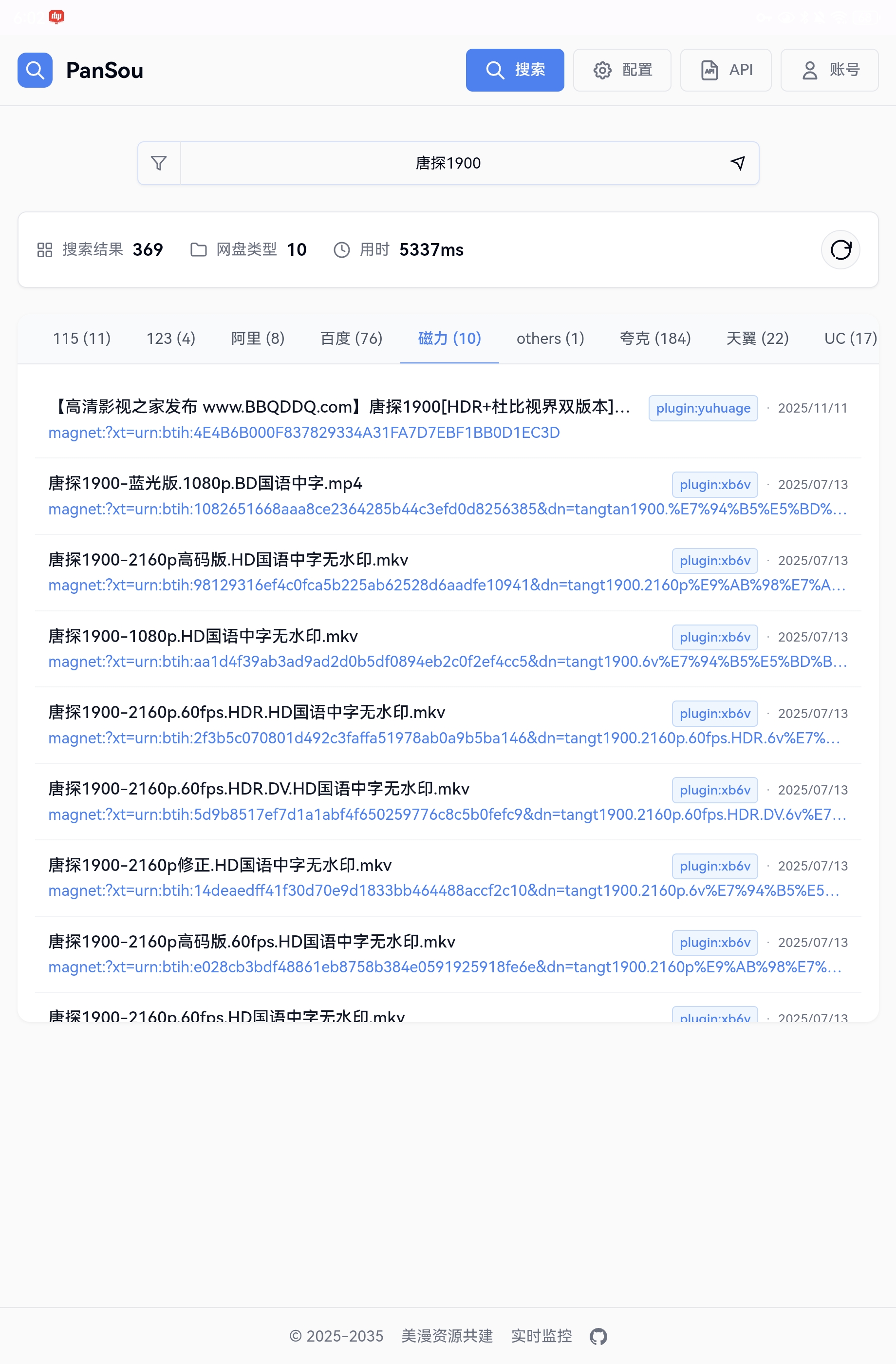This screenshot has height=1364, width=896.
Task: Open the 天翼 (22) tab
Action: [757, 339]
